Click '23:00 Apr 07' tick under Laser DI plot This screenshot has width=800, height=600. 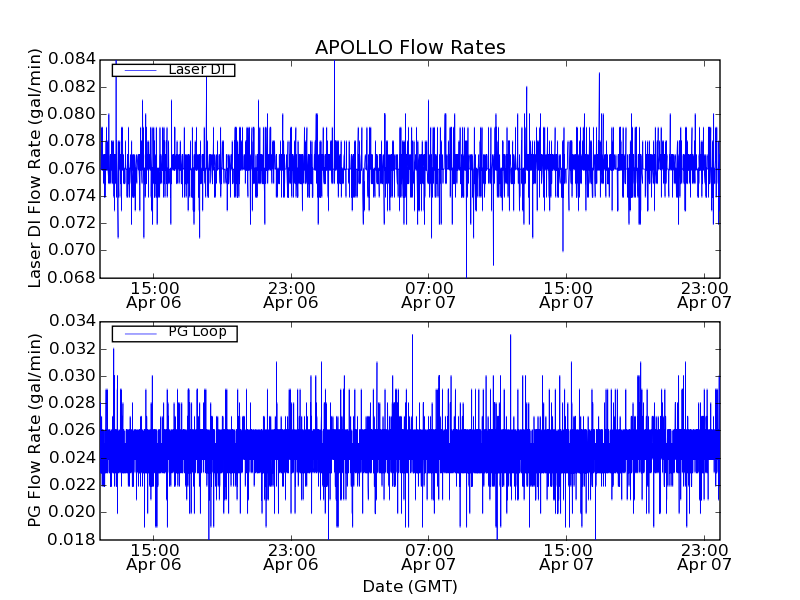pos(704,295)
